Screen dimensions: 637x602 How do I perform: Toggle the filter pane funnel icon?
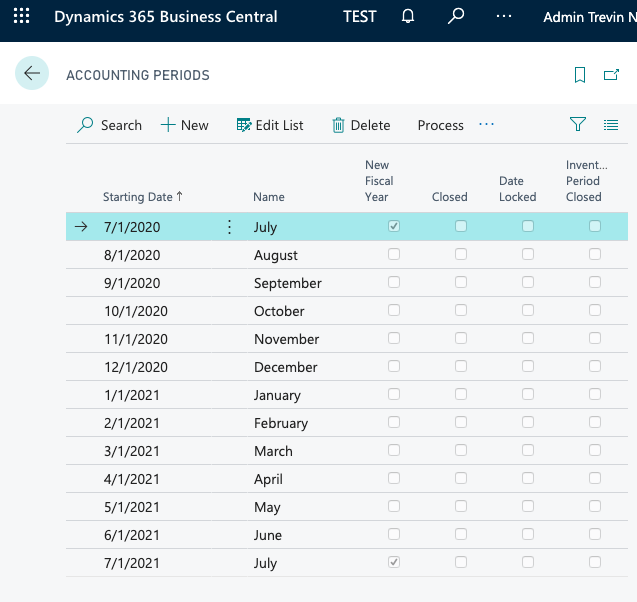(577, 125)
